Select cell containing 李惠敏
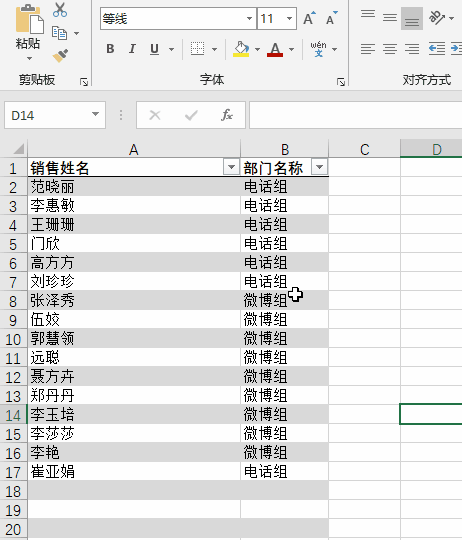 [x=134, y=206]
